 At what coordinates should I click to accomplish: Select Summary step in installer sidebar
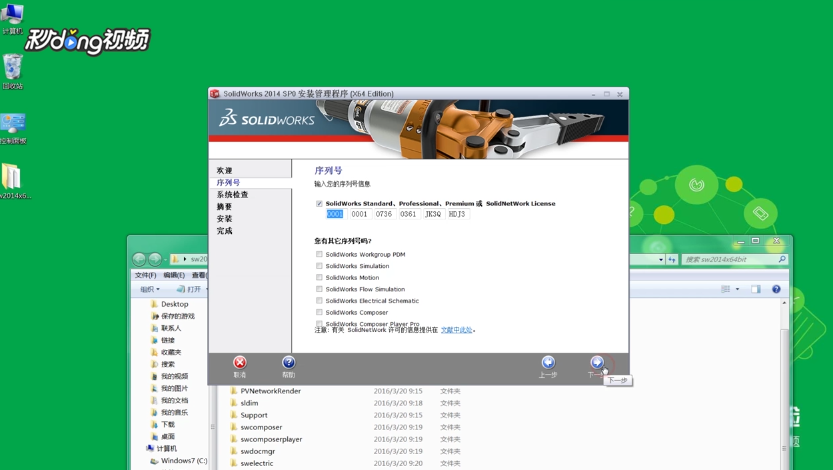224,207
